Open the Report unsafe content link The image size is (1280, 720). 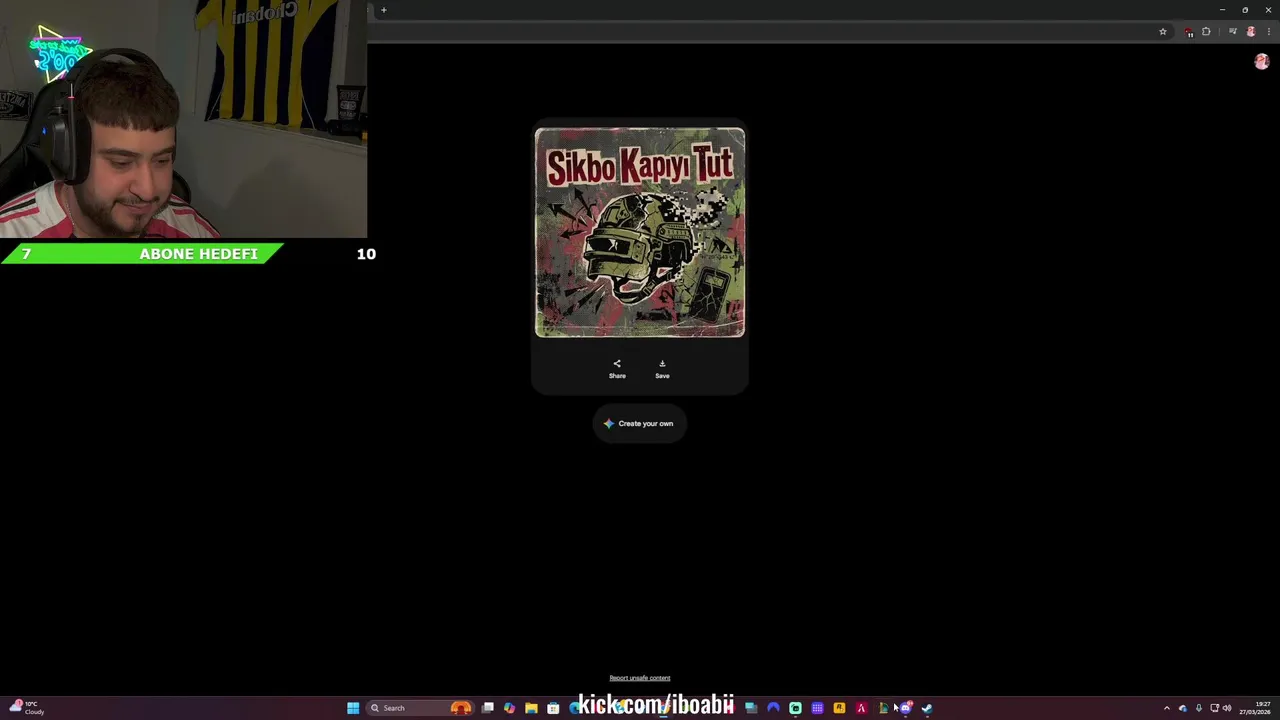[x=640, y=678]
